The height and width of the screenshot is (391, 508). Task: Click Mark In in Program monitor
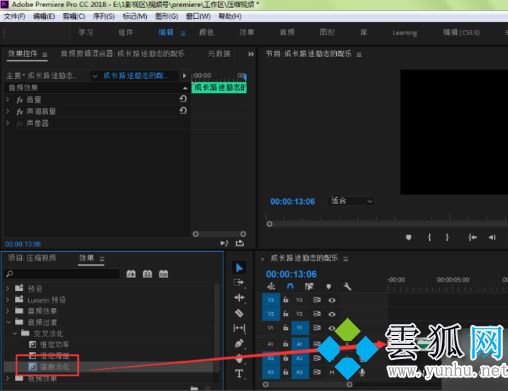[x=429, y=237]
